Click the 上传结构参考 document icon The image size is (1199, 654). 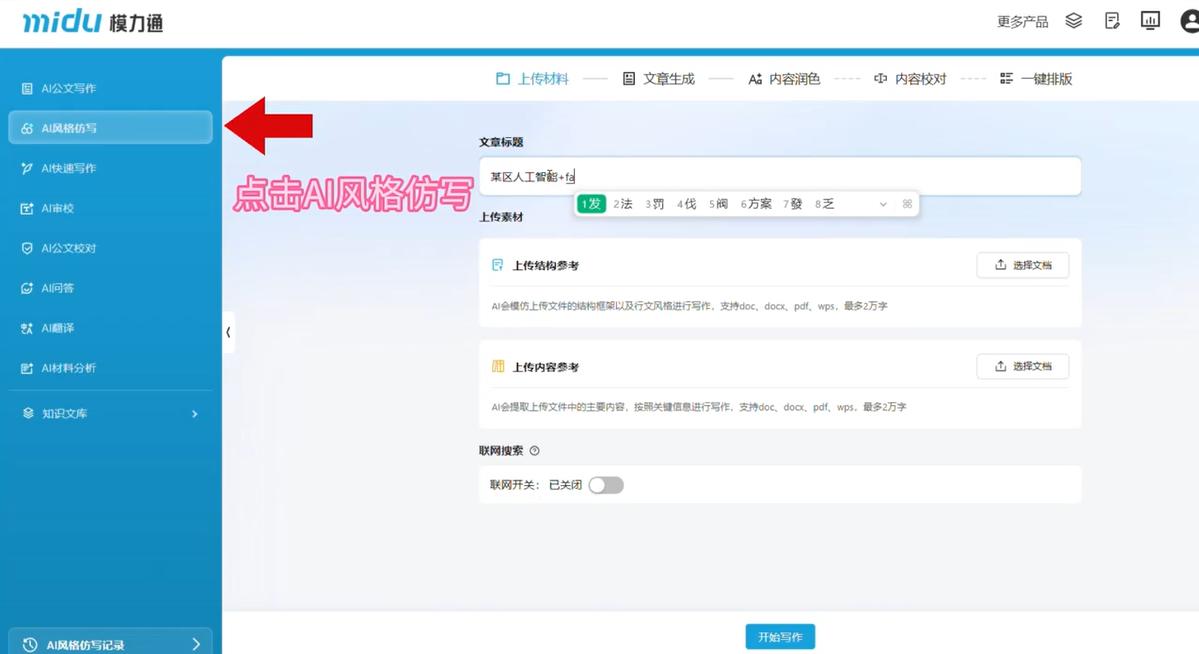click(x=497, y=265)
